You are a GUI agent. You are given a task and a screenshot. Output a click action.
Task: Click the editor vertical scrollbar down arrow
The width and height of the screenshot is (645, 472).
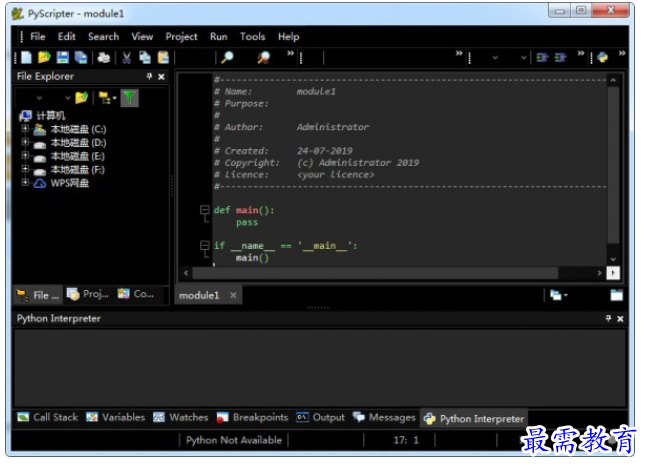tap(613, 259)
